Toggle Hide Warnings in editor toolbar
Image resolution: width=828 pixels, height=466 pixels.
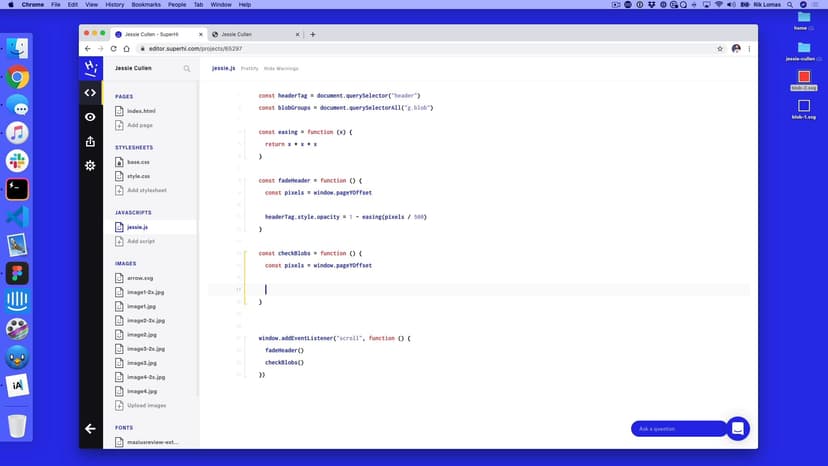tap(281, 68)
